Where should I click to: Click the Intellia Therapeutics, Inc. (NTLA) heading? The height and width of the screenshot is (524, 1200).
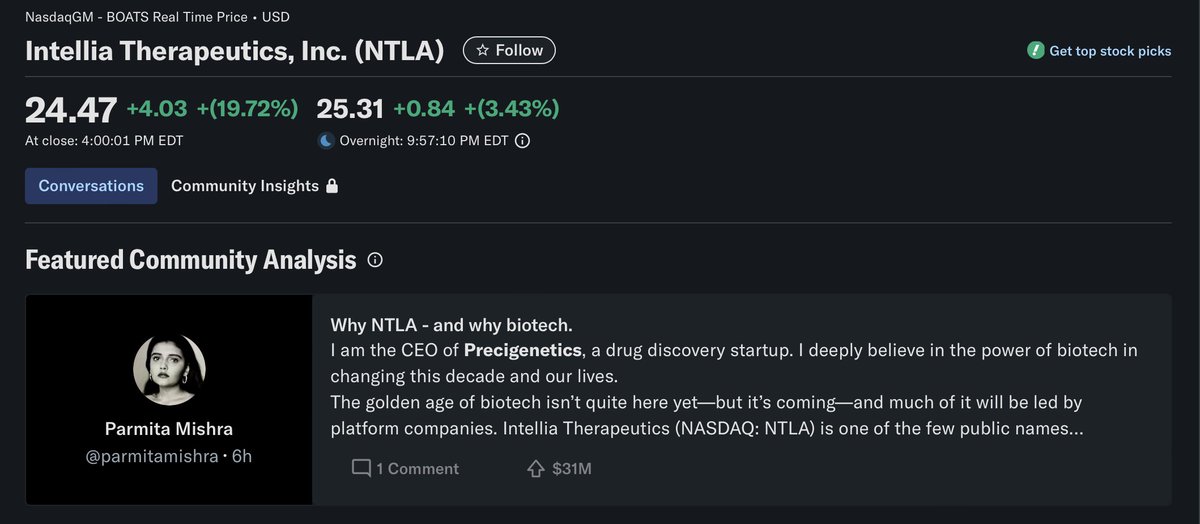click(x=235, y=51)
